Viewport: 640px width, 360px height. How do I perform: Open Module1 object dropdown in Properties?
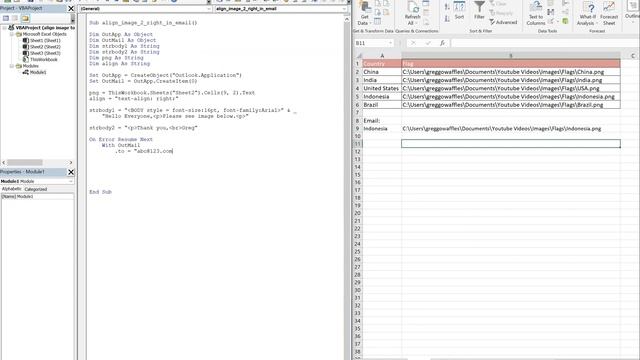[x=37, y=181]
